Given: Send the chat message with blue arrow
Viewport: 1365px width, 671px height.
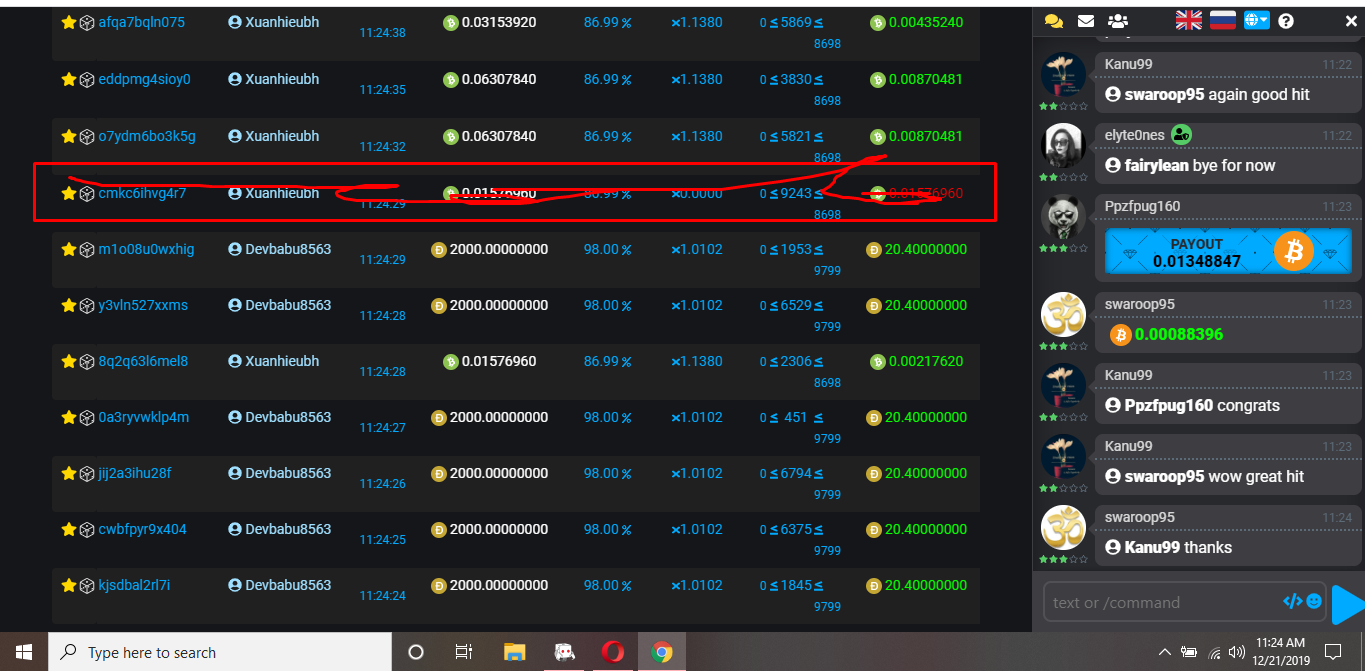Looking at the screenshot, I should click(x=1349, y=604).
